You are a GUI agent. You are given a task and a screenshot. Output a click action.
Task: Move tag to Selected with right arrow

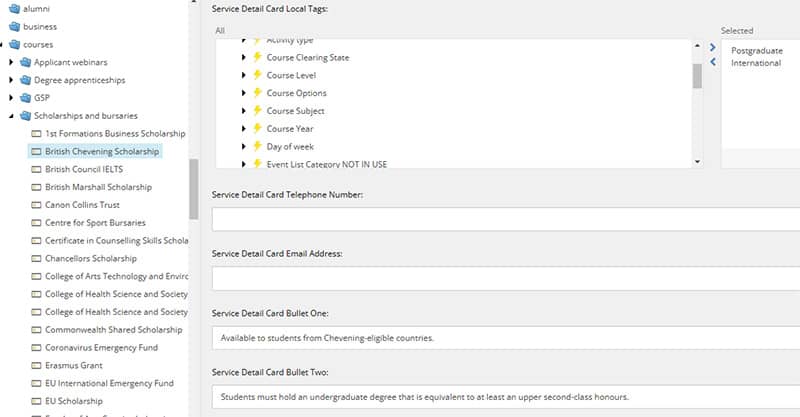(713, 47)
